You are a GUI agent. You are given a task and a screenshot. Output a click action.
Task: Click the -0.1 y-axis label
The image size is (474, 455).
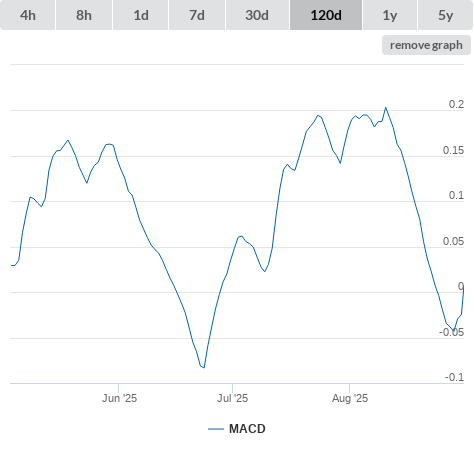pyautogui.click(x=454, y=377)
